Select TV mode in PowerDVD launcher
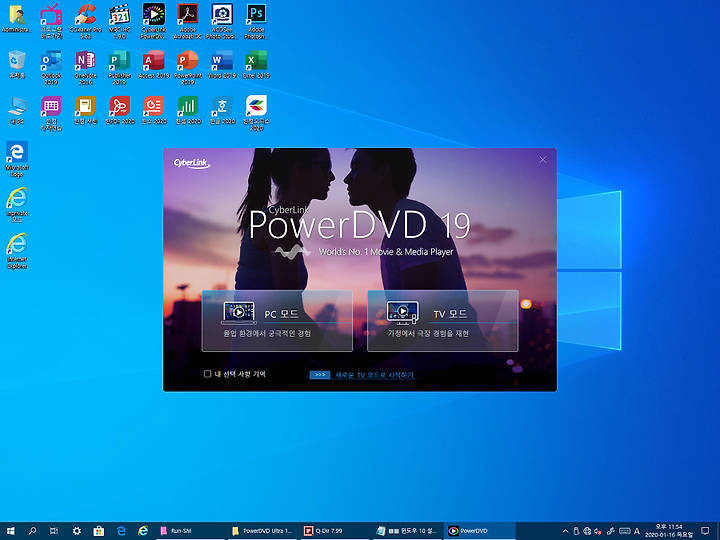Viewport: 720px width, 540px height. 443,321
